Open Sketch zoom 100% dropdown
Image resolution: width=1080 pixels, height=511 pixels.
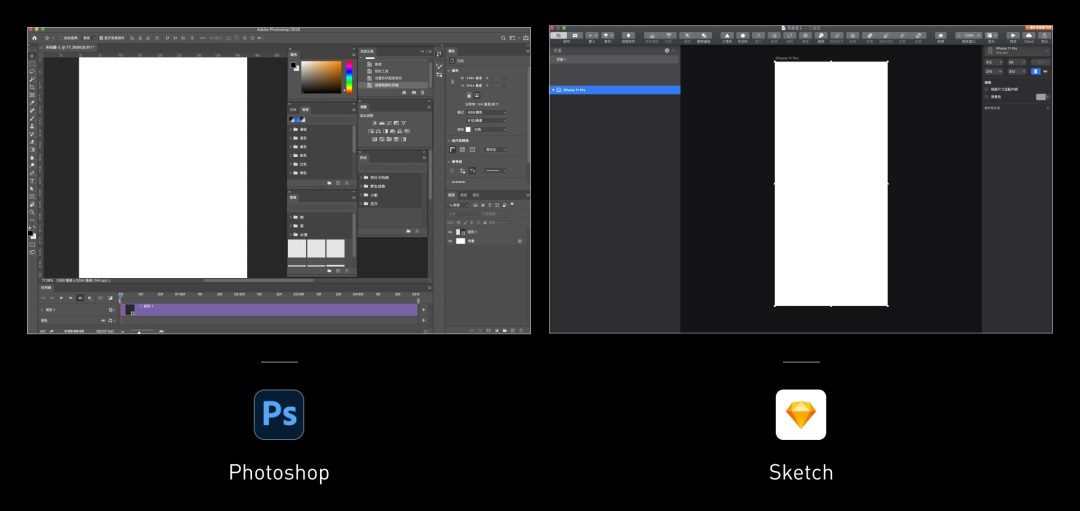click(968, 35)
